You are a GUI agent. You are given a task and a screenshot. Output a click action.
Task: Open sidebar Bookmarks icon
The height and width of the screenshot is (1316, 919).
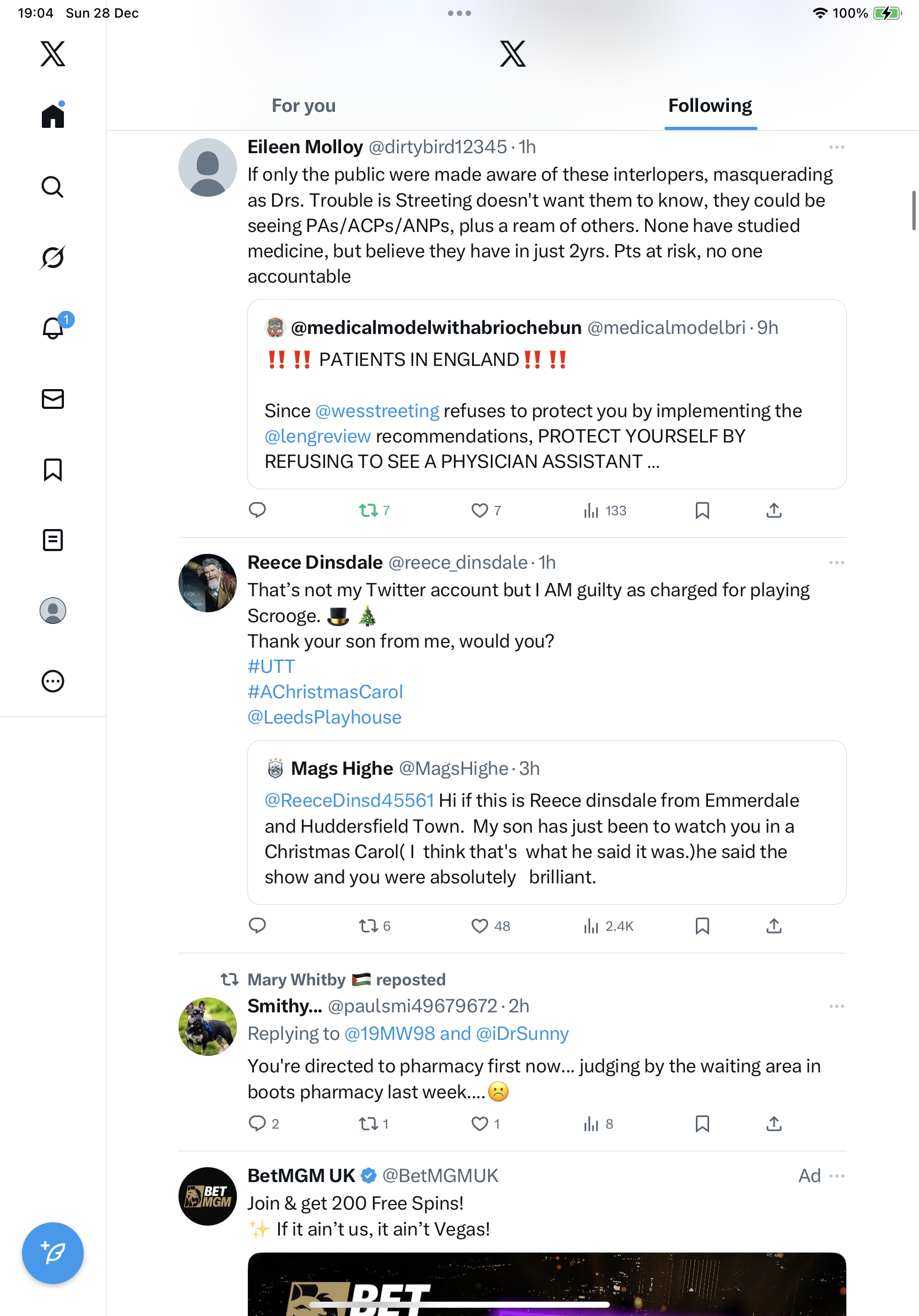53,470
